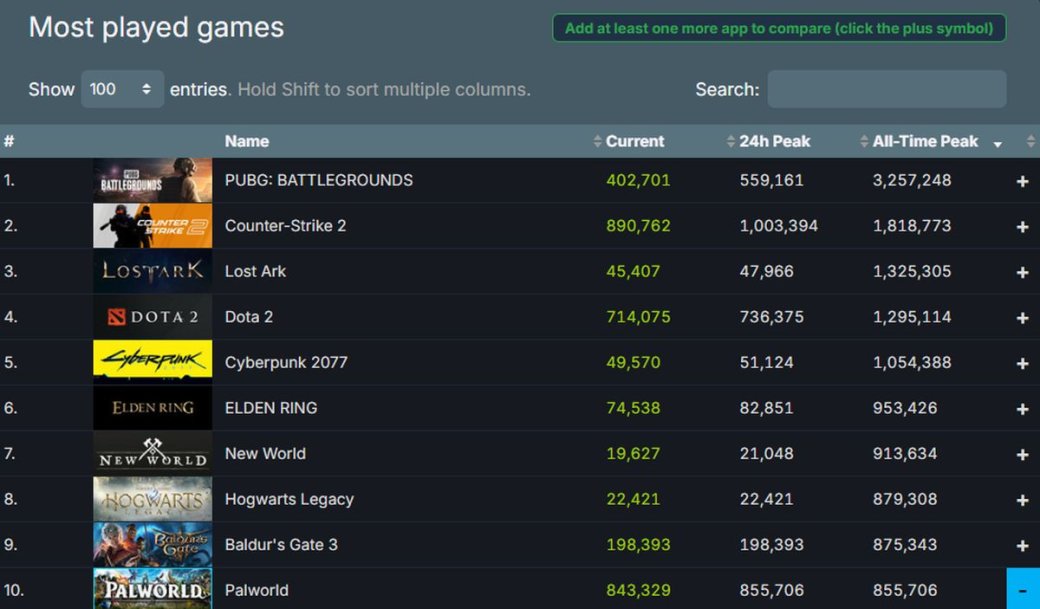Open New World game page link

click(265, 453)
